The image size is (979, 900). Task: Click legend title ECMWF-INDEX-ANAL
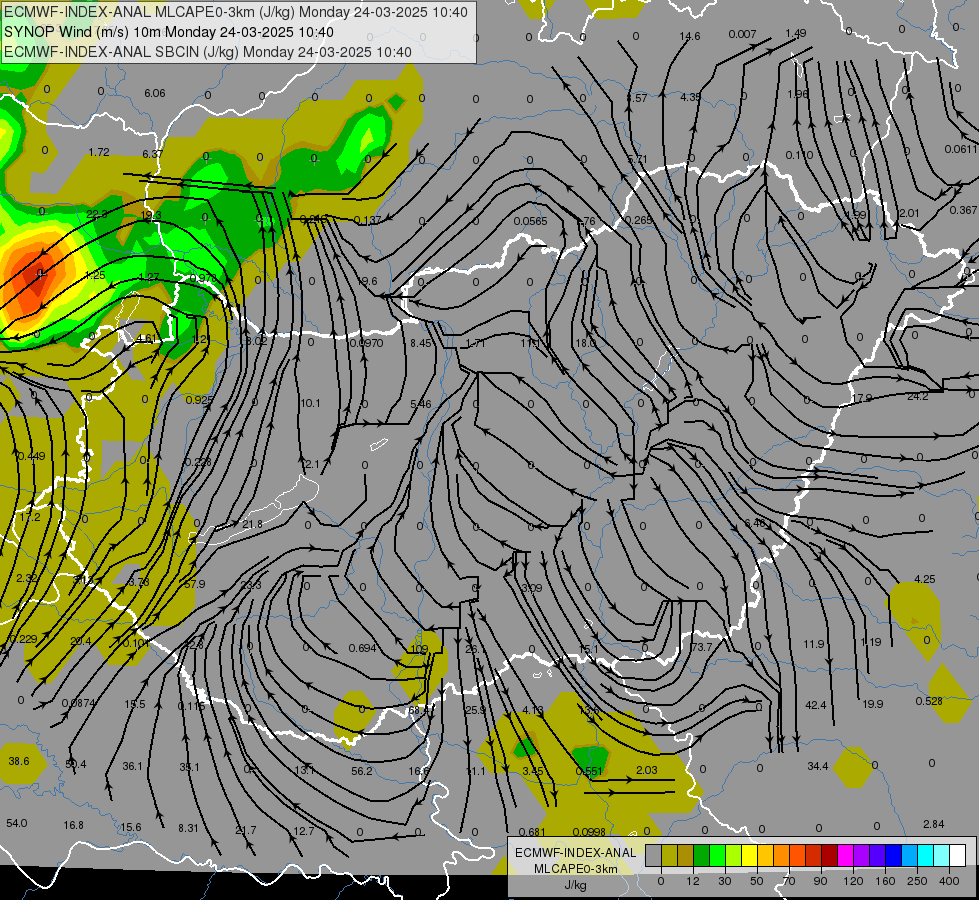click(575, 853)
